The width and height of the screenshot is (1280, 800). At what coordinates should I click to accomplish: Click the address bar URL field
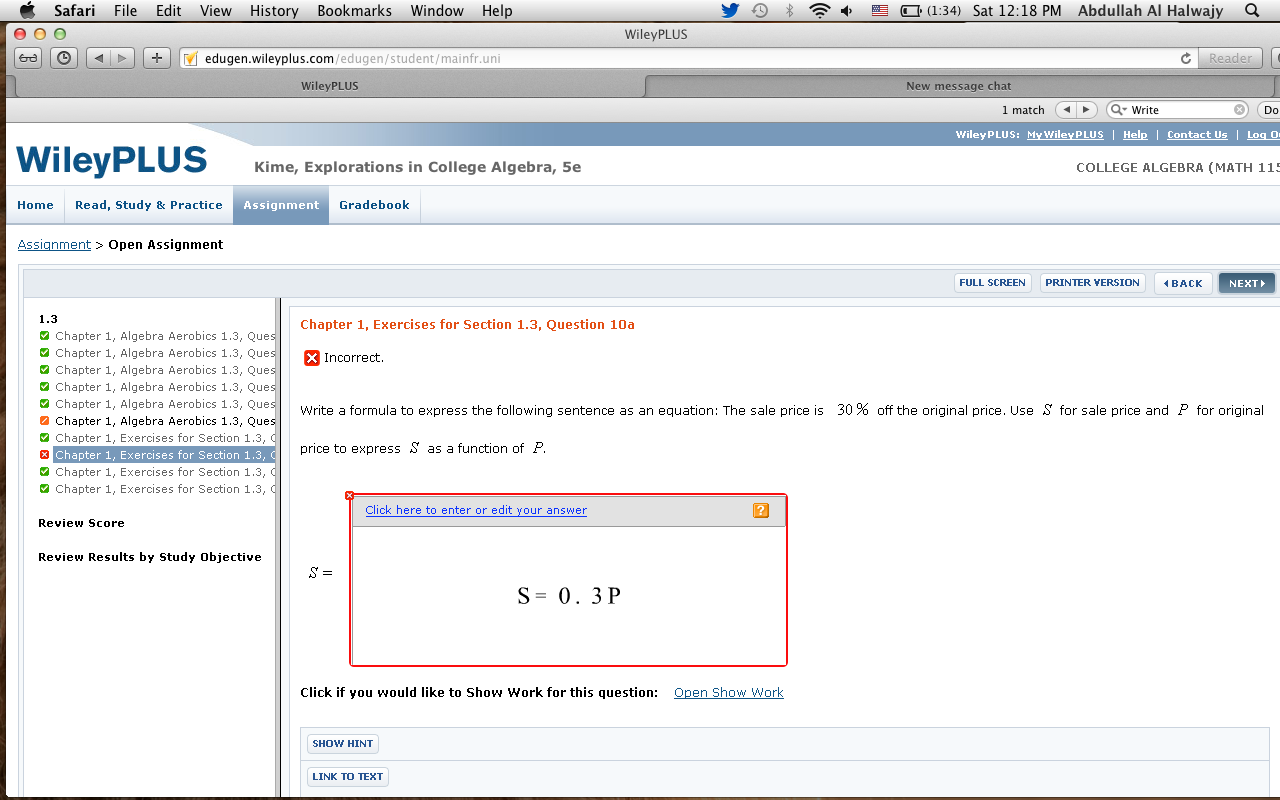(689, 58)
